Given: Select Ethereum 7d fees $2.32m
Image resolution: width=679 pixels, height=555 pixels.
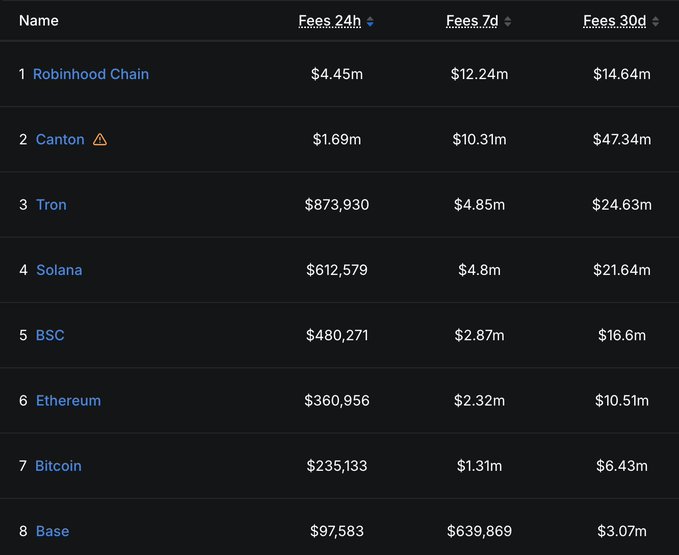Looking at the screenshot, I should (479, 400).
